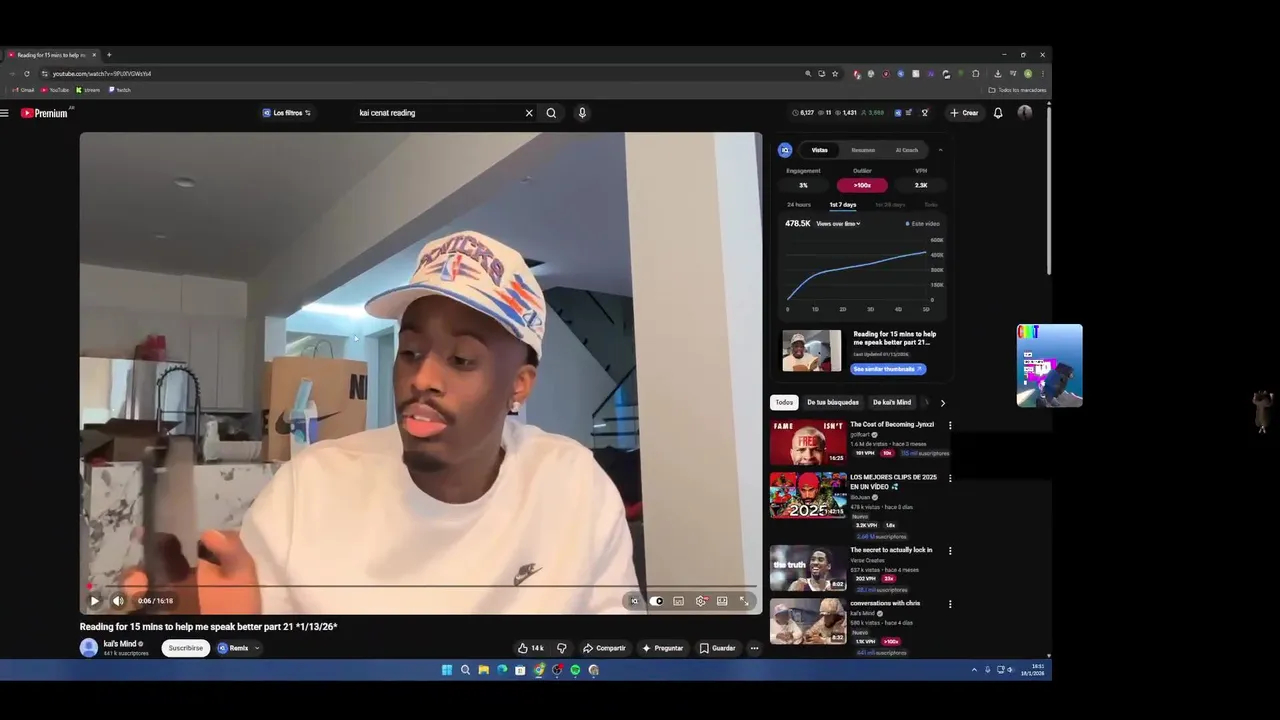
Task: Open a new browser tab
Action: 109,55
